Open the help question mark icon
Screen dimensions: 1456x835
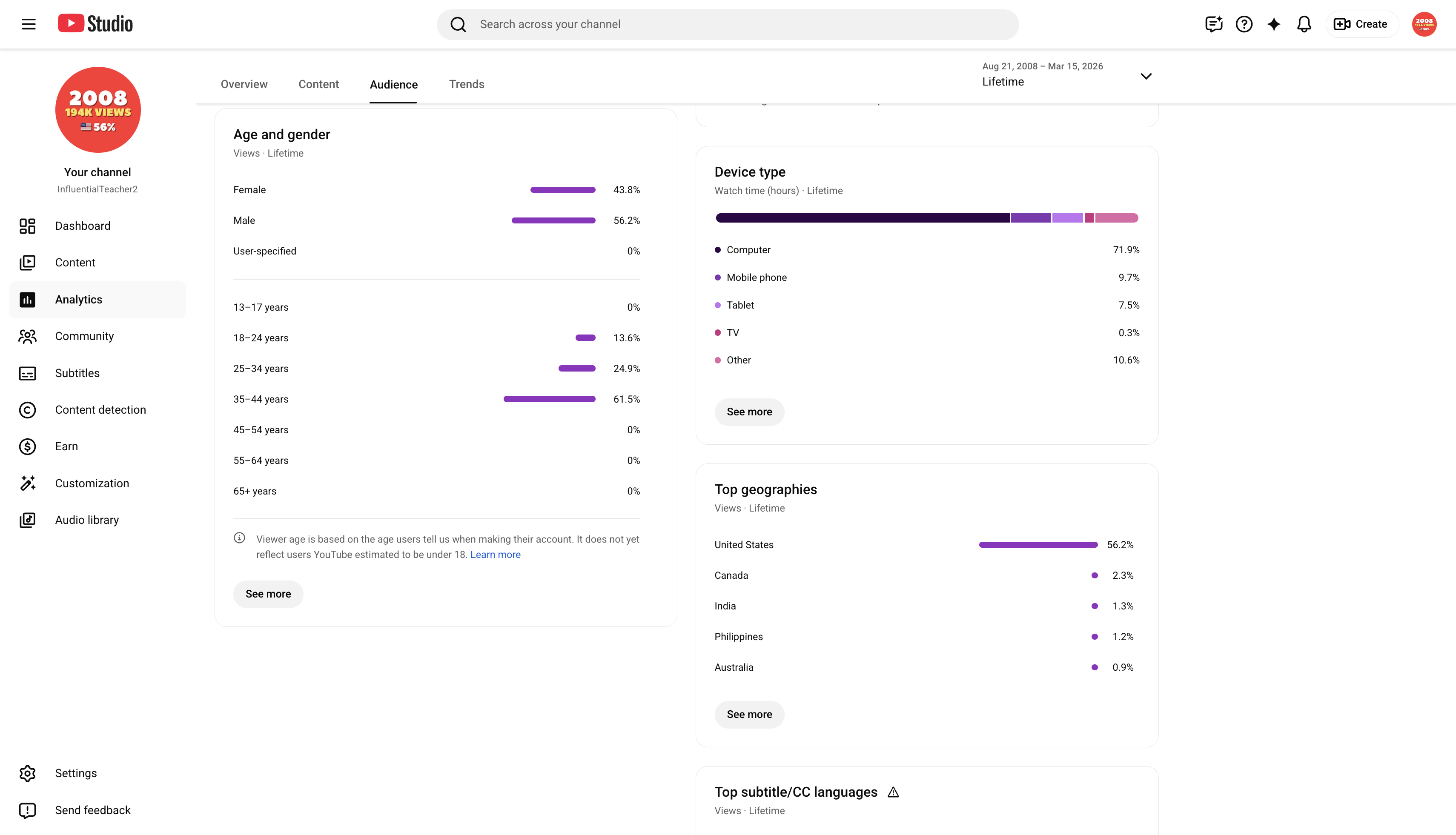[1244, 24]
